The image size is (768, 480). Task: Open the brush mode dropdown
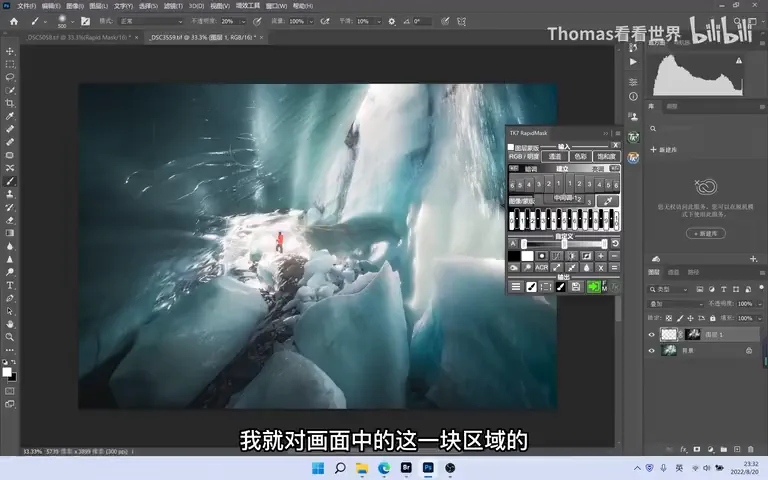click(x=151, y=22)
